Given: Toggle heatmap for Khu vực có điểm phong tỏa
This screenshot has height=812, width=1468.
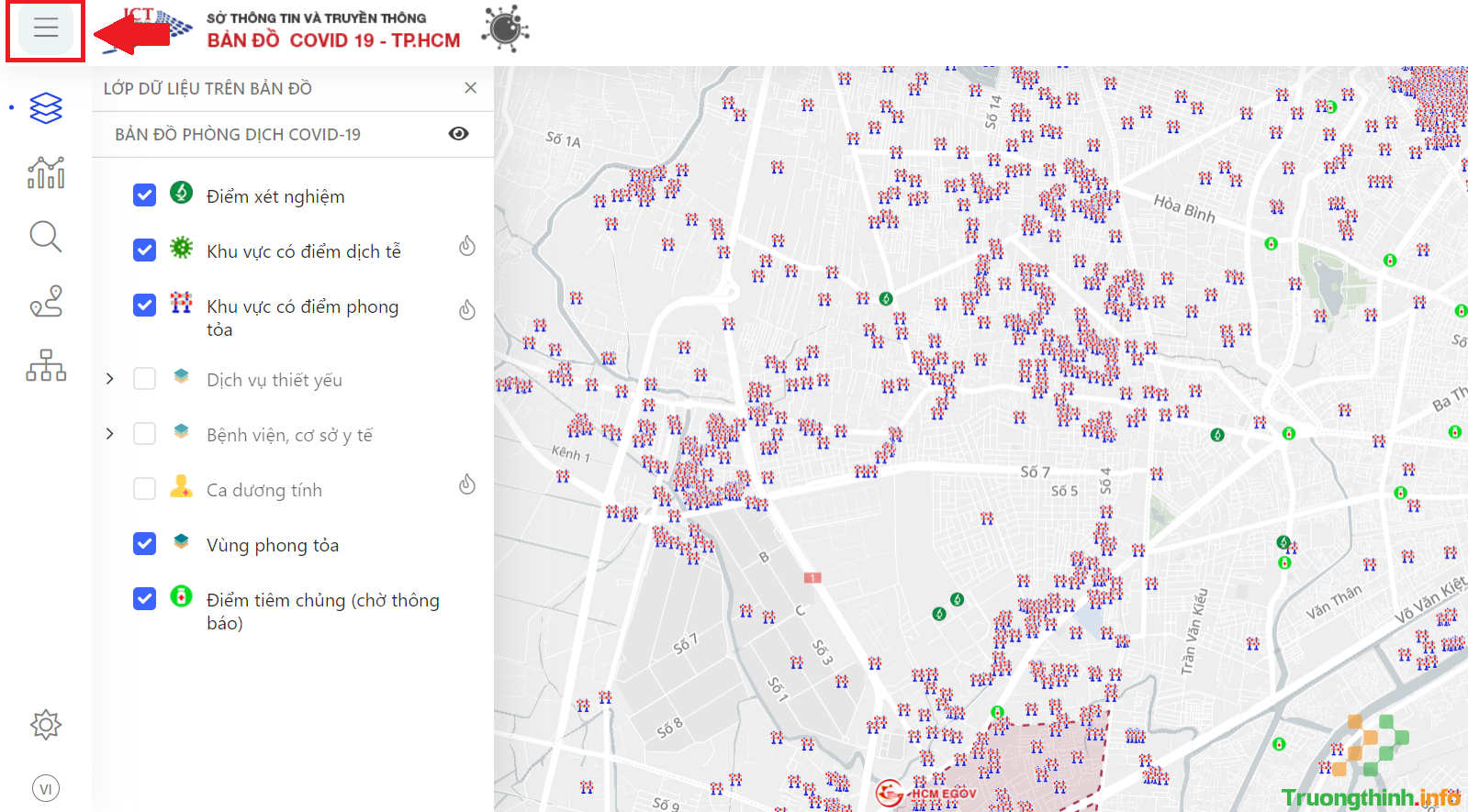Looking at the screenshot, I should (467, 309).
